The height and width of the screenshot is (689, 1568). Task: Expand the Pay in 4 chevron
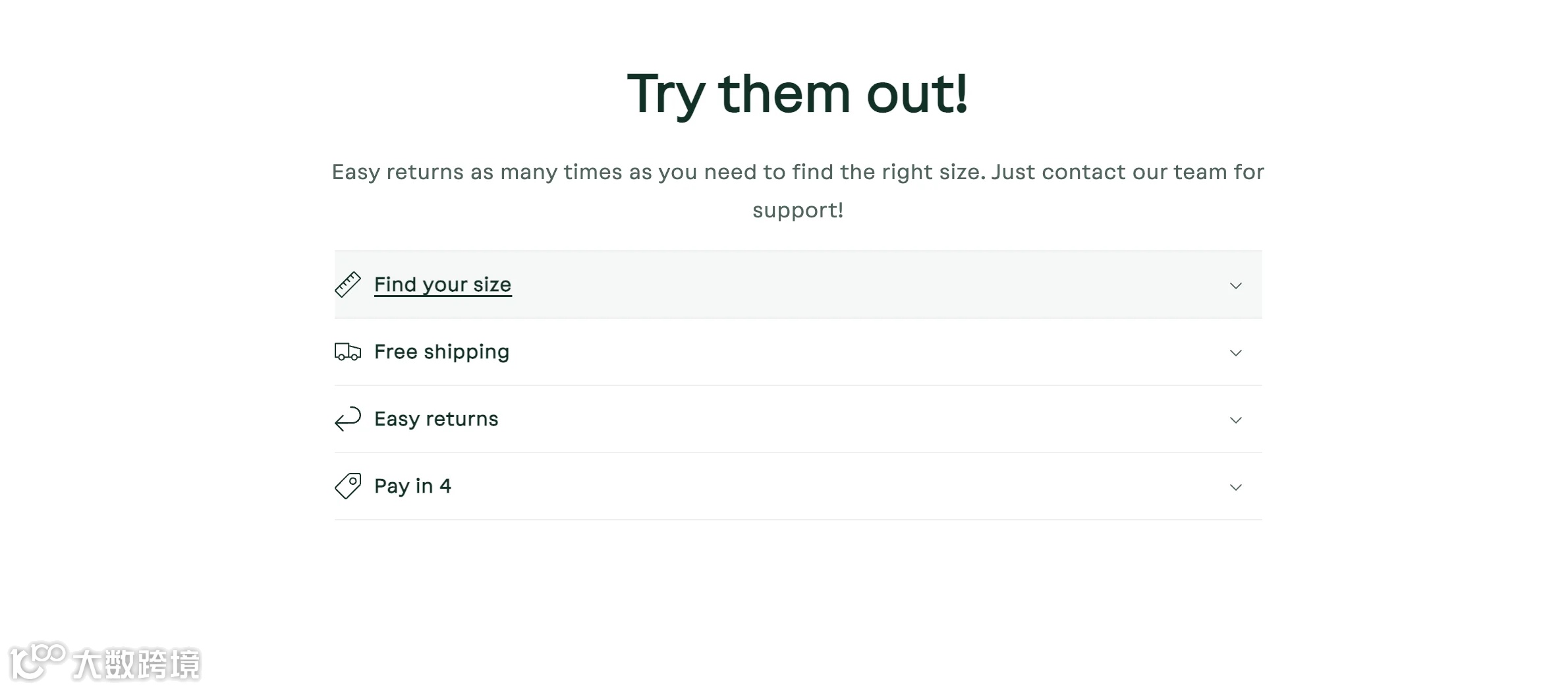[x=1235, y=487]
